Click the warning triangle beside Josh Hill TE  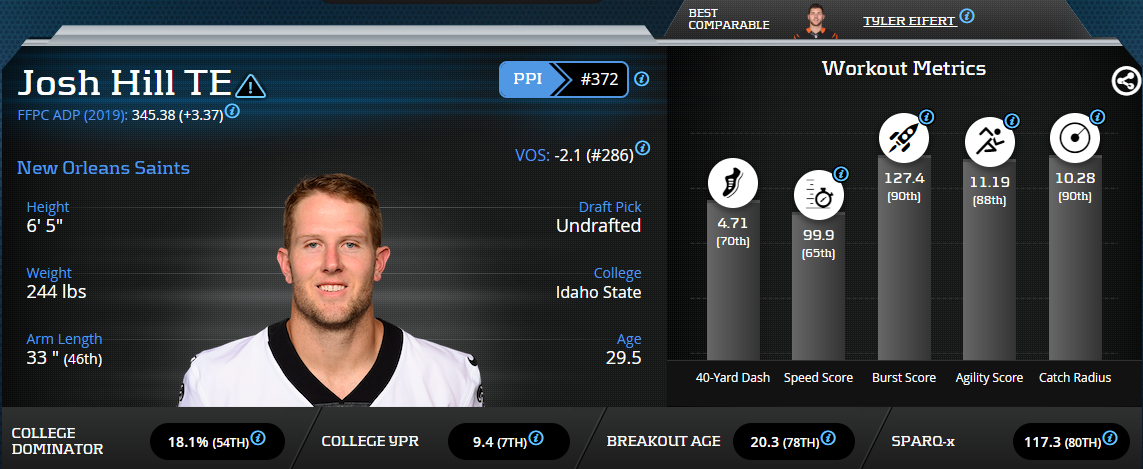click(251, 86)
